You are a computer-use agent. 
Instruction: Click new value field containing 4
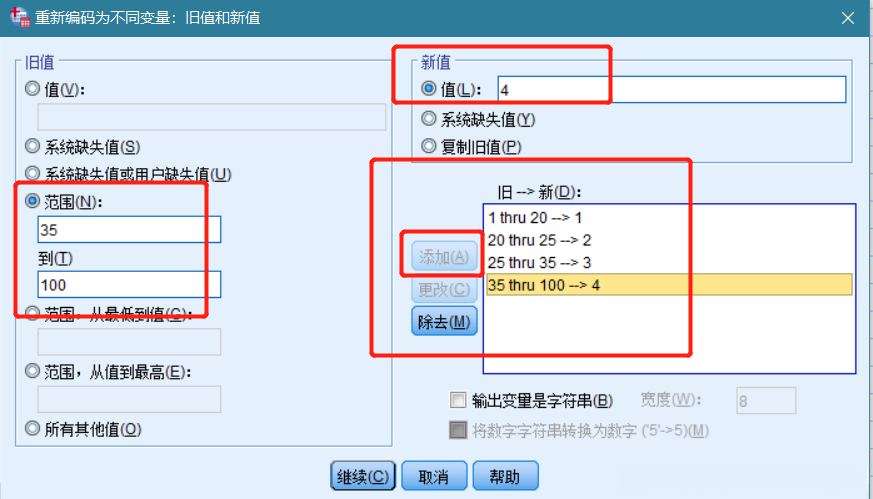click(x=671, y=90)
